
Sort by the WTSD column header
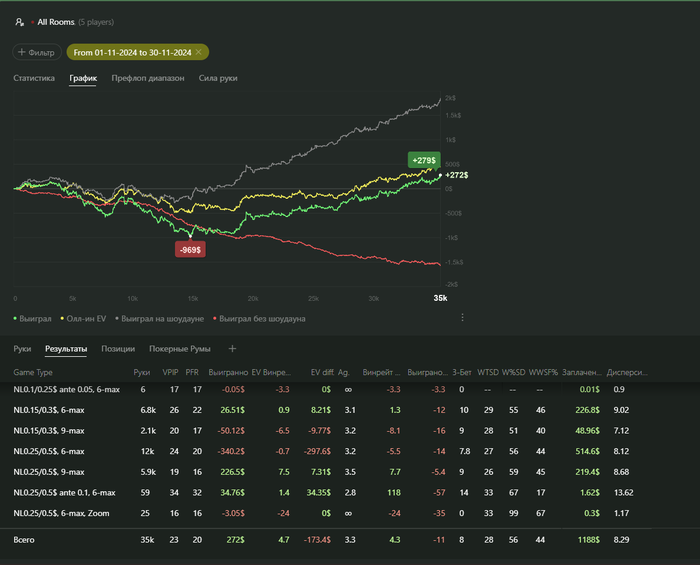point(488,372)
